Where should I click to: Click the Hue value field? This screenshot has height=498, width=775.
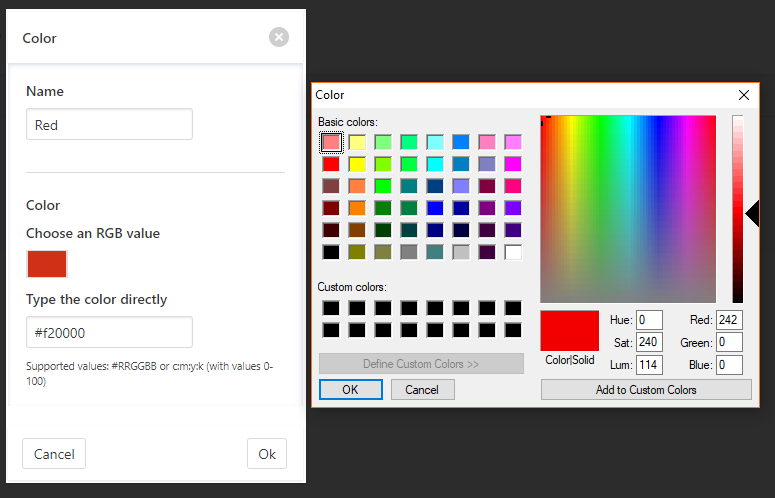tap(649, 320)
